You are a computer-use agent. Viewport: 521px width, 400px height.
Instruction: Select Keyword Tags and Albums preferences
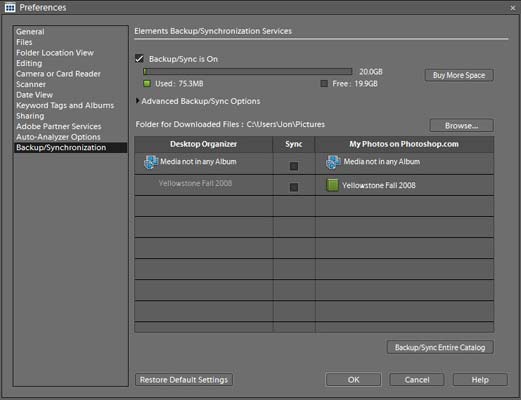[65, 105]
